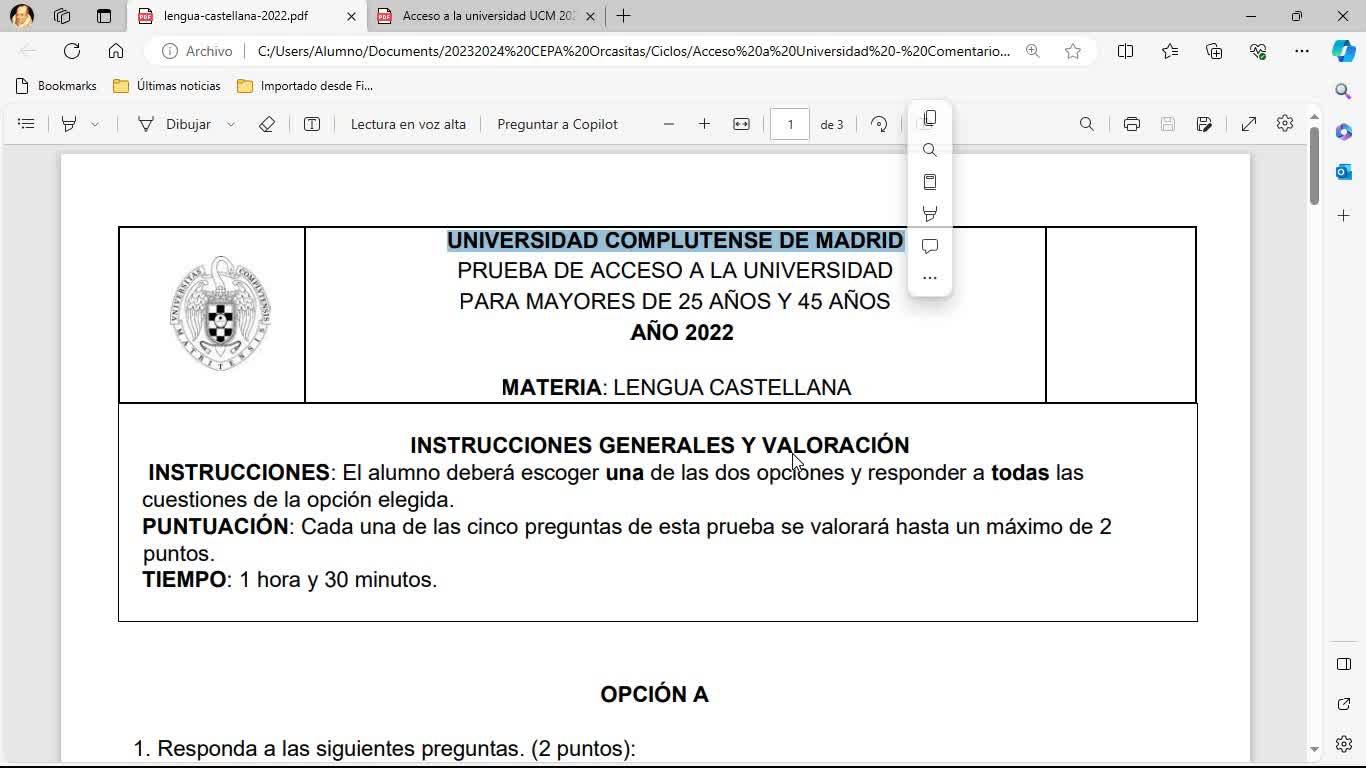The height and width of the screenshot is (768, 1366).
Task: Open Edge Workspaces
Action: click(x=62, y=16)
